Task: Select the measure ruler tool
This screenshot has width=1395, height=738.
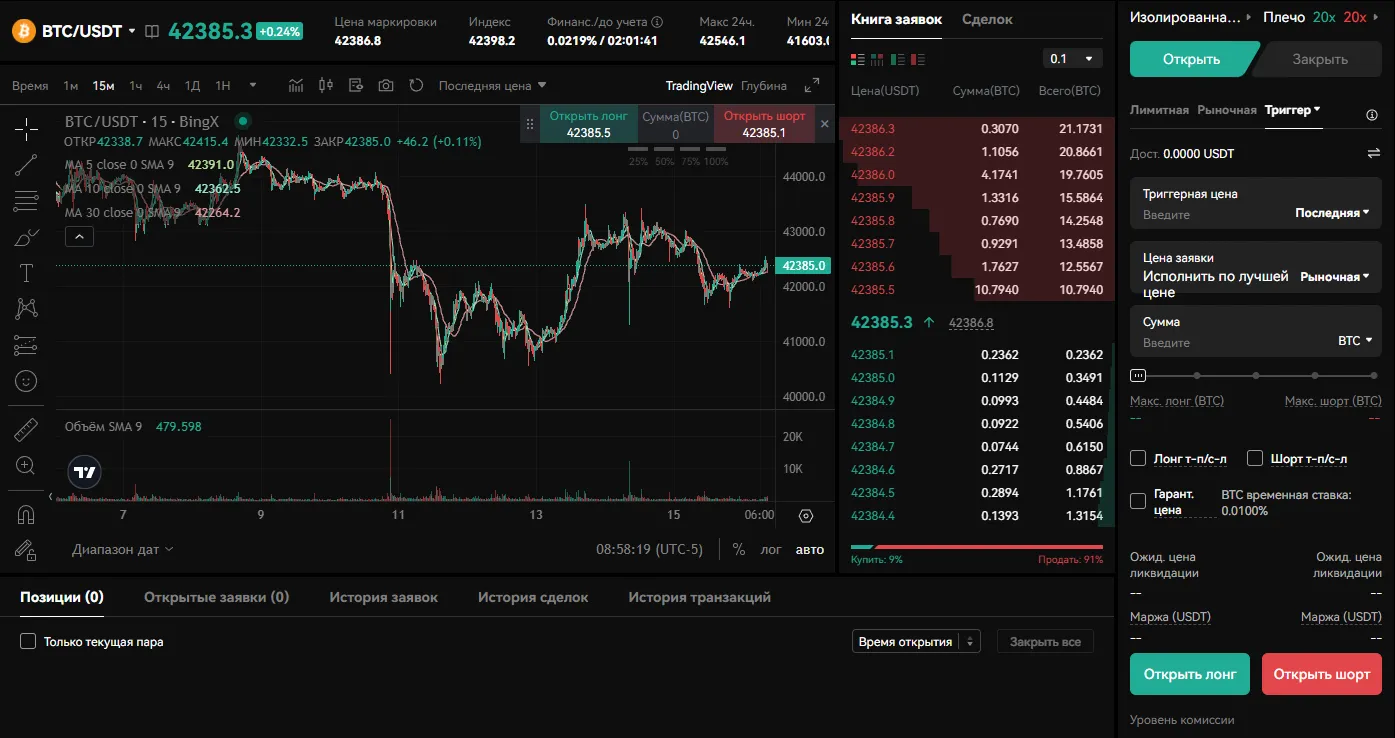Action: [x=26, y=429]
